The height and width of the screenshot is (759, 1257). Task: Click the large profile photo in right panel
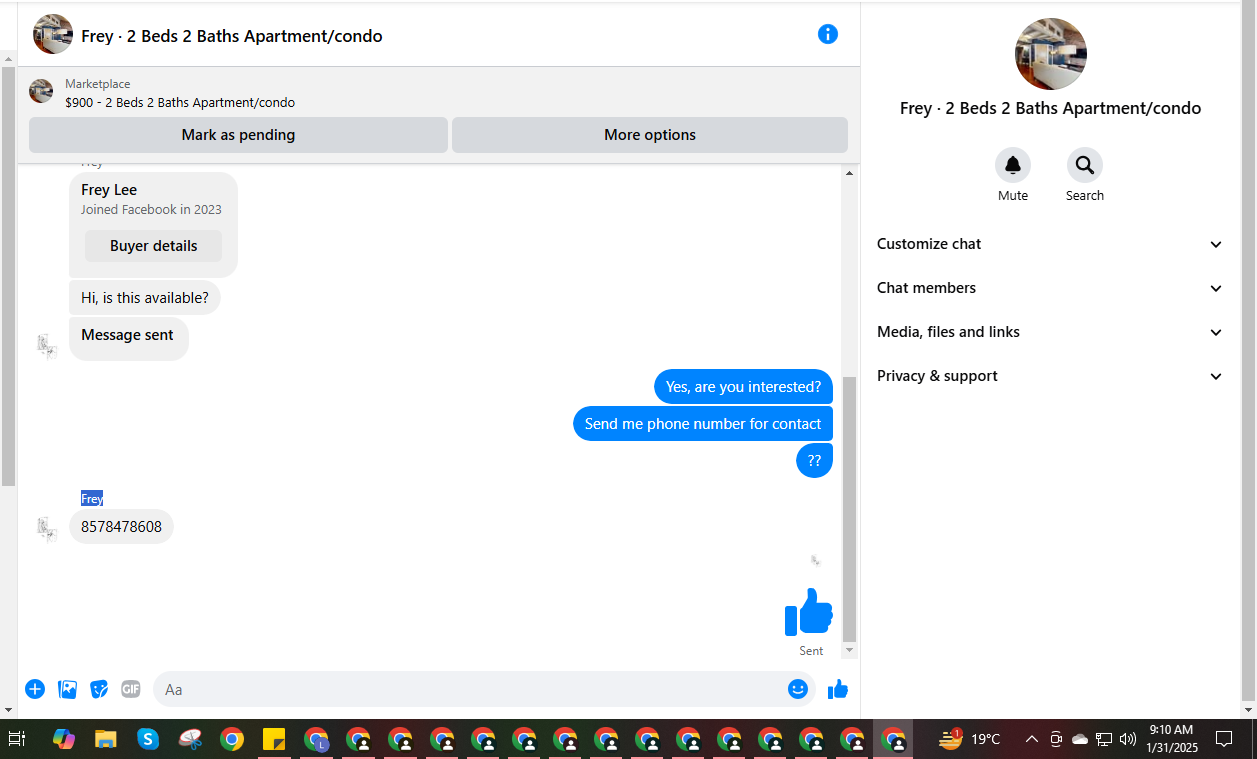tap(1051, 54)
